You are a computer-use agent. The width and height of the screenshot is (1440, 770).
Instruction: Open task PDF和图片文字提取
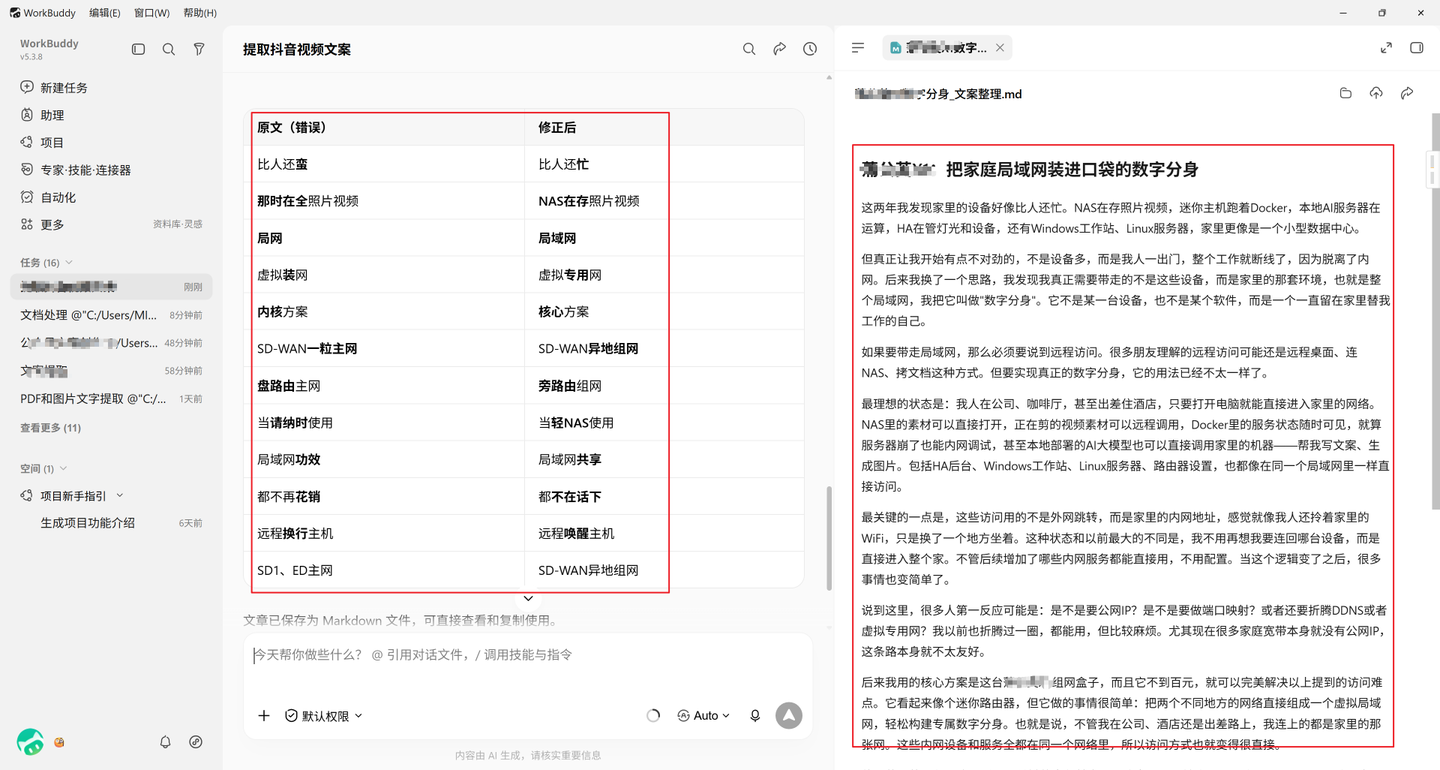[x=111, y=398]
